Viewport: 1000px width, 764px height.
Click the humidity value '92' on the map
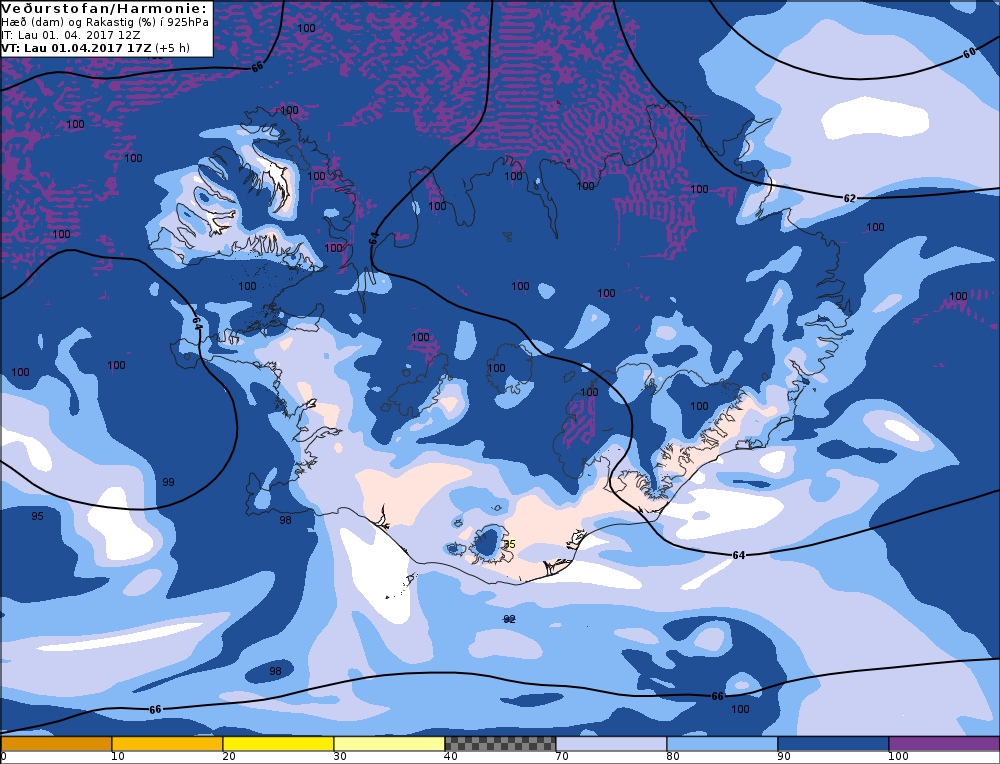click(509, 619)
